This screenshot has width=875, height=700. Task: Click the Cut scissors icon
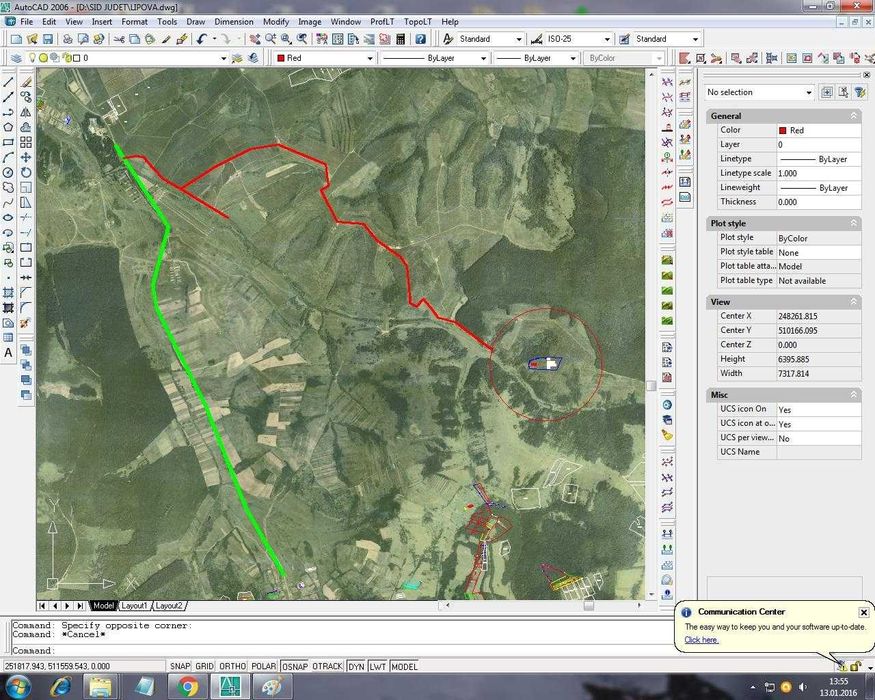point(119,39)
